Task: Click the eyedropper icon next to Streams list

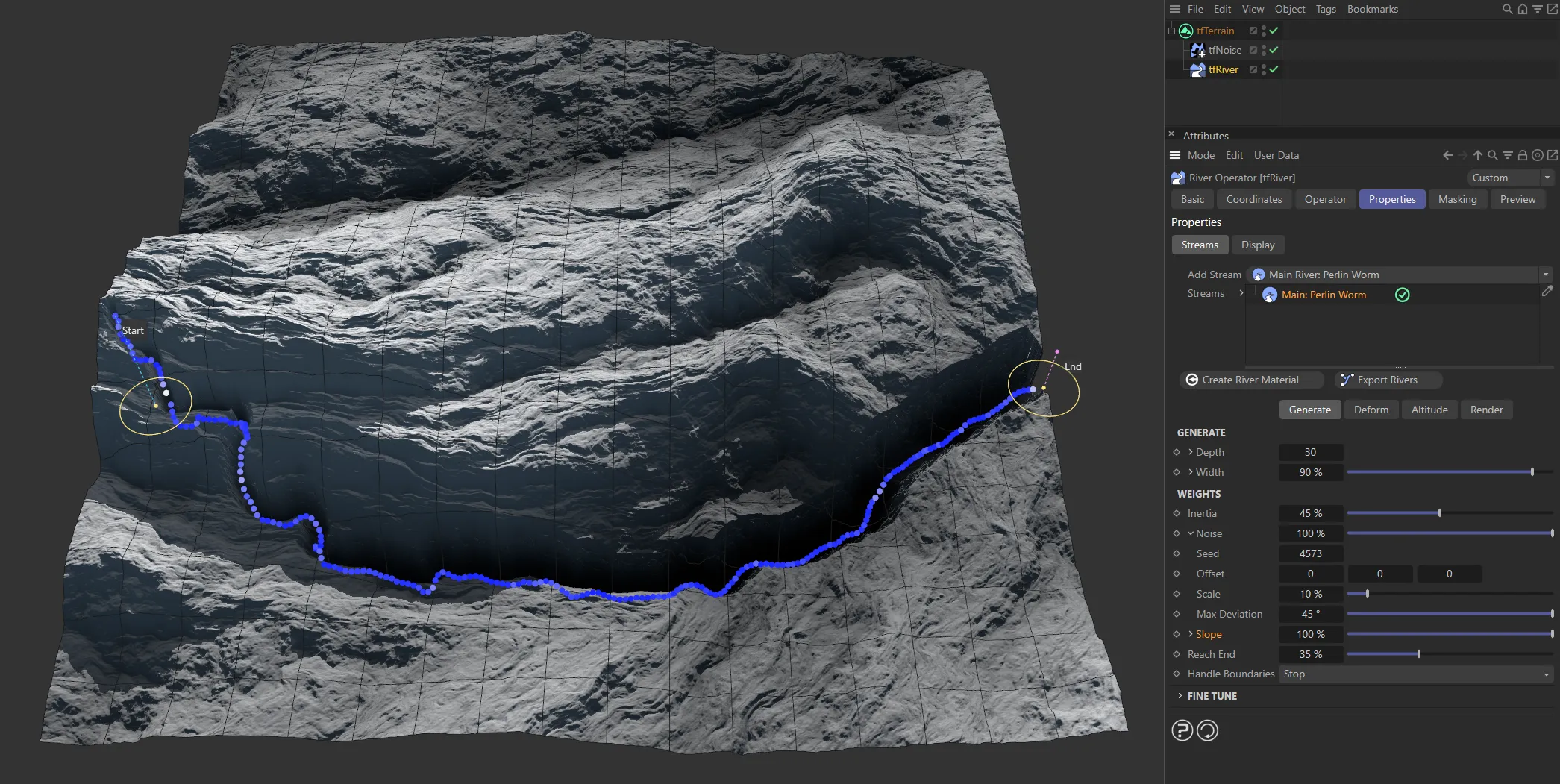Action: (x=1547, y=291)
